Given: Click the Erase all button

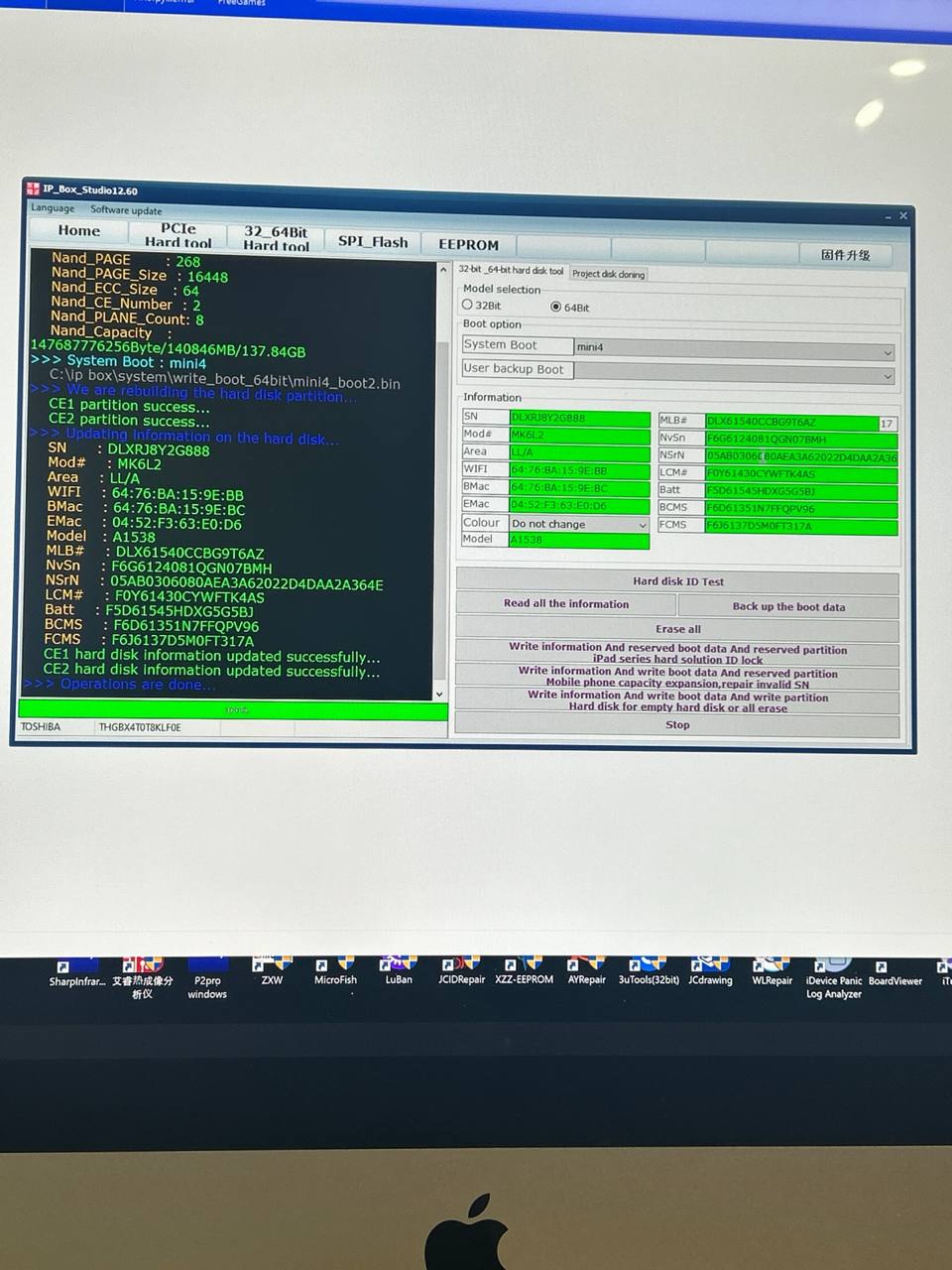Looking at the screenshot, I should (677, 629).
